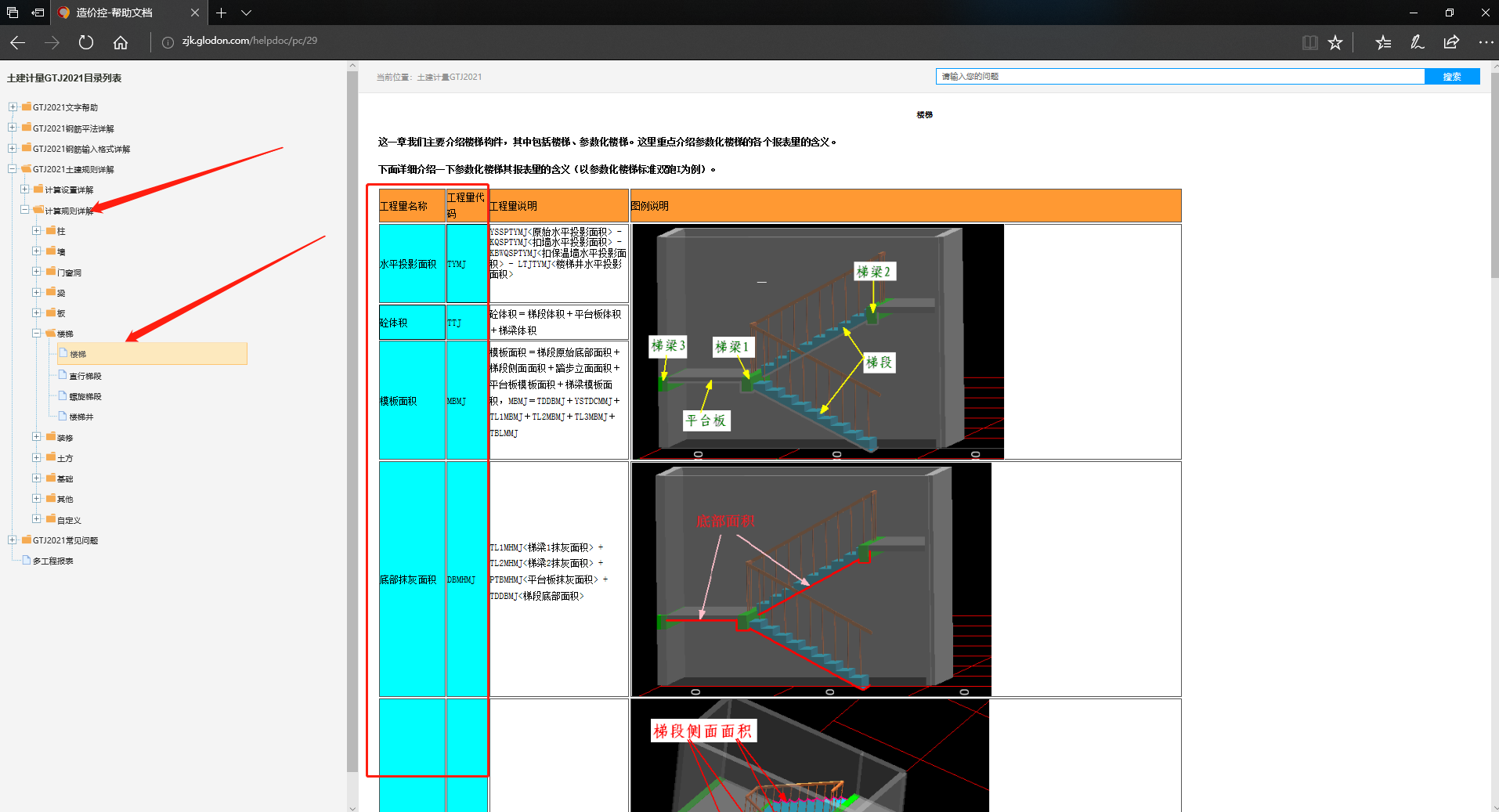Image resolution: width=1499 pixels, height=812 pixels.
Task: Click page icon beside 多工程报表
Action: pyautogui.click(x=27, y=560)
